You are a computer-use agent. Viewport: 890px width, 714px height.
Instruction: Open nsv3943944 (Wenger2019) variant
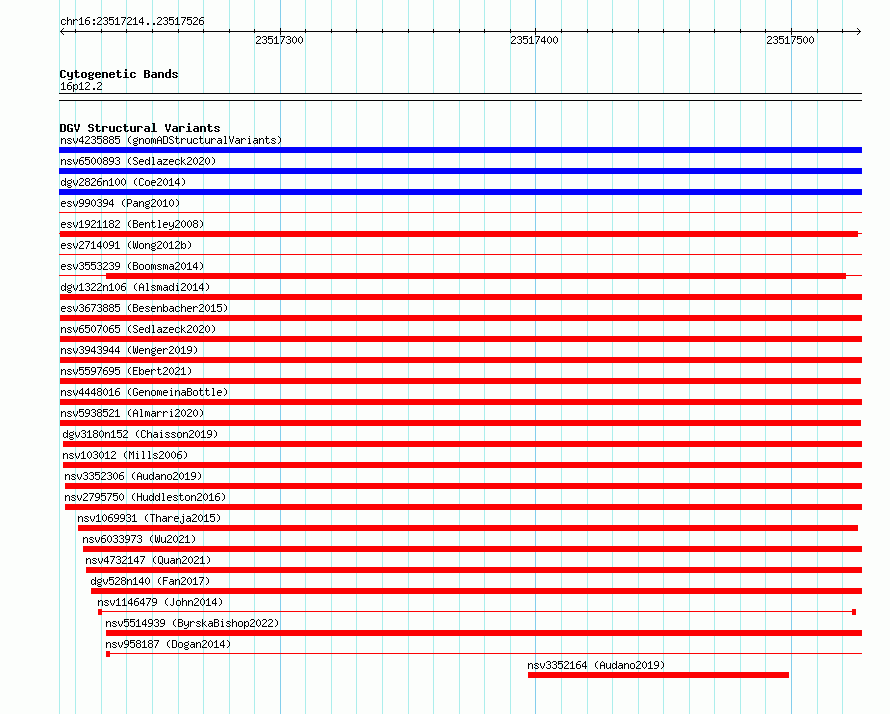click(129, 350)
